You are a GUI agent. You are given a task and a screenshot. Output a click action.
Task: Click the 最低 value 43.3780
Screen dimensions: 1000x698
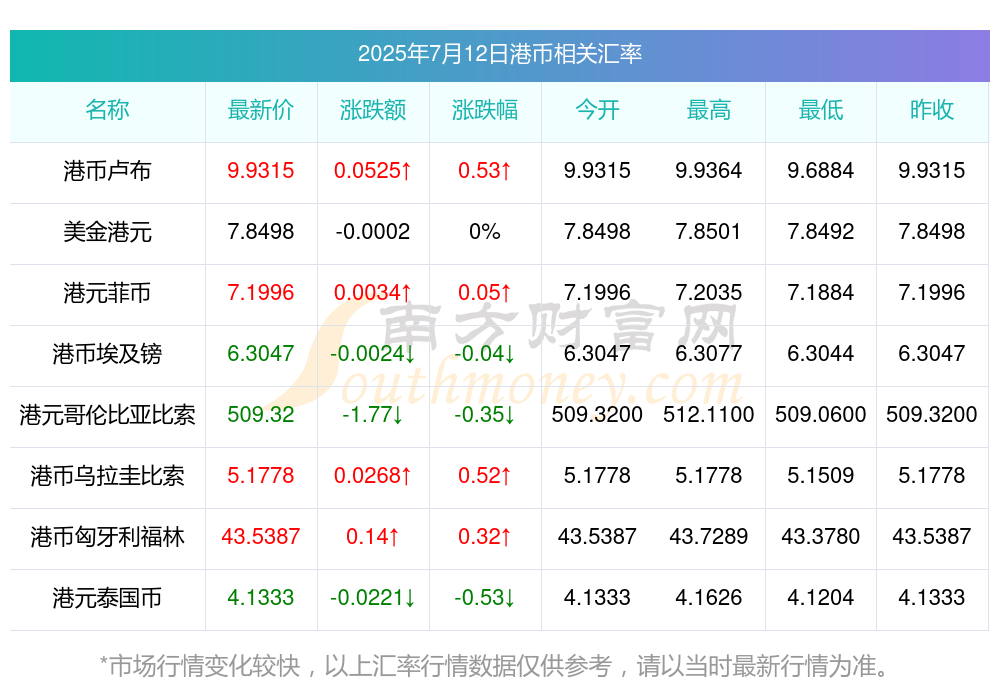[821, 536]
